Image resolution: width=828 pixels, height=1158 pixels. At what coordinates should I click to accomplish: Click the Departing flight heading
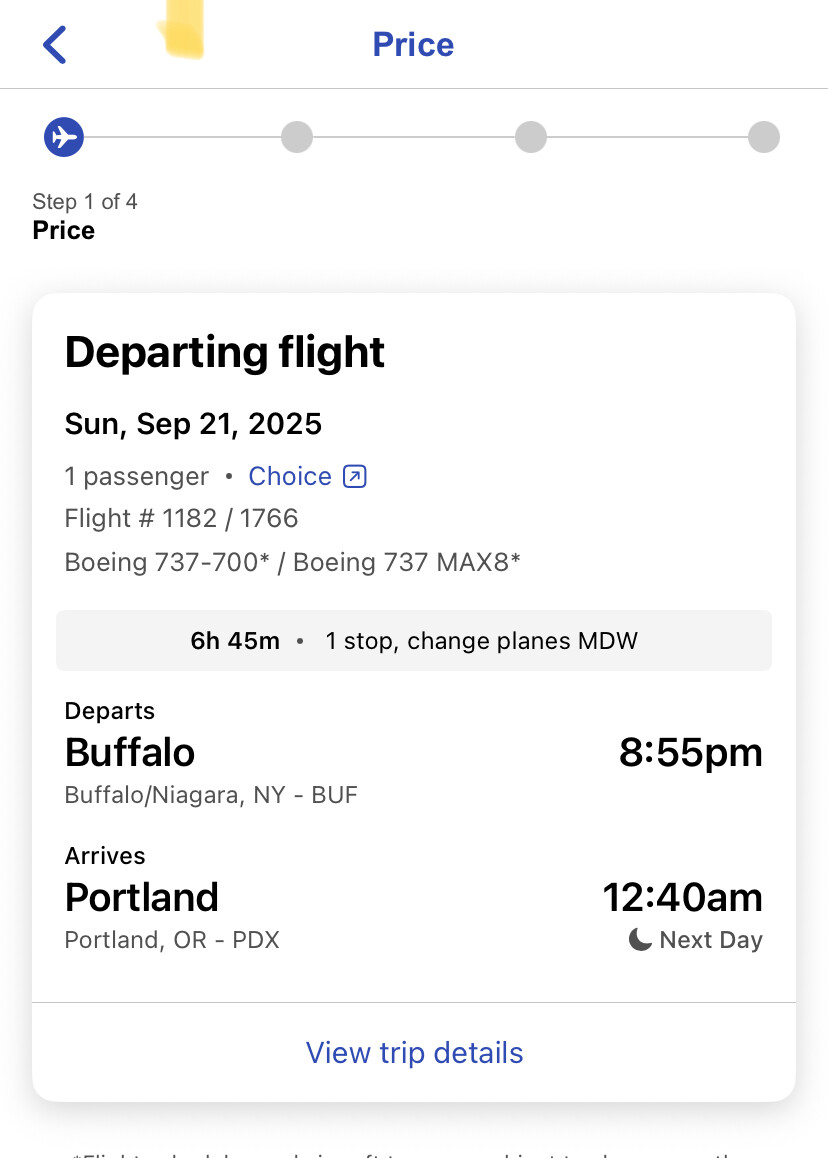225,353
